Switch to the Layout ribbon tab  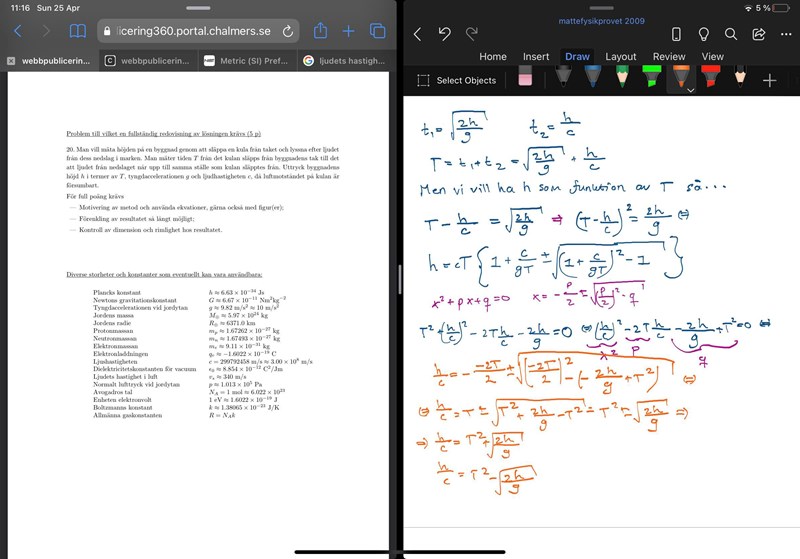pyautogui.click(x=620, y=57)
